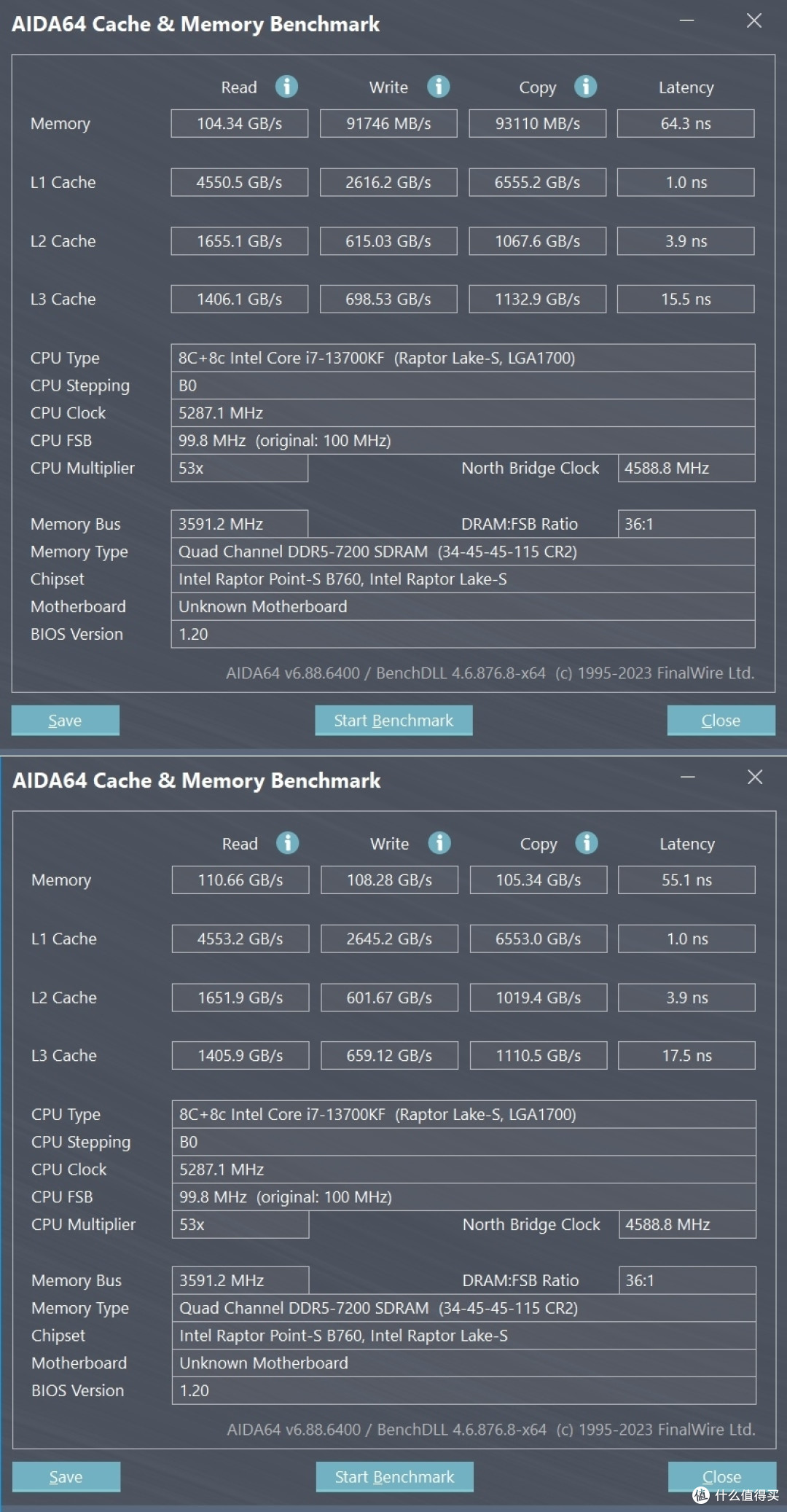Select L1 Cache read value 4553.2 GB/s
787x1512 pixels.
click(240, 939)
